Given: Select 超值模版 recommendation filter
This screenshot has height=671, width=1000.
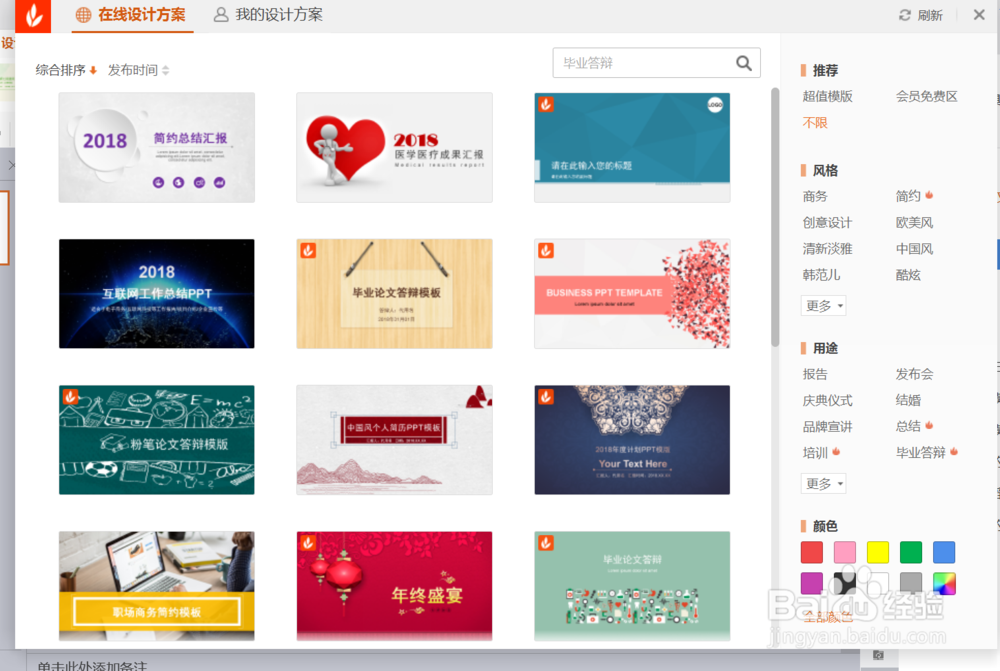Looking at the screenshot, I should [x=827, y=96].
